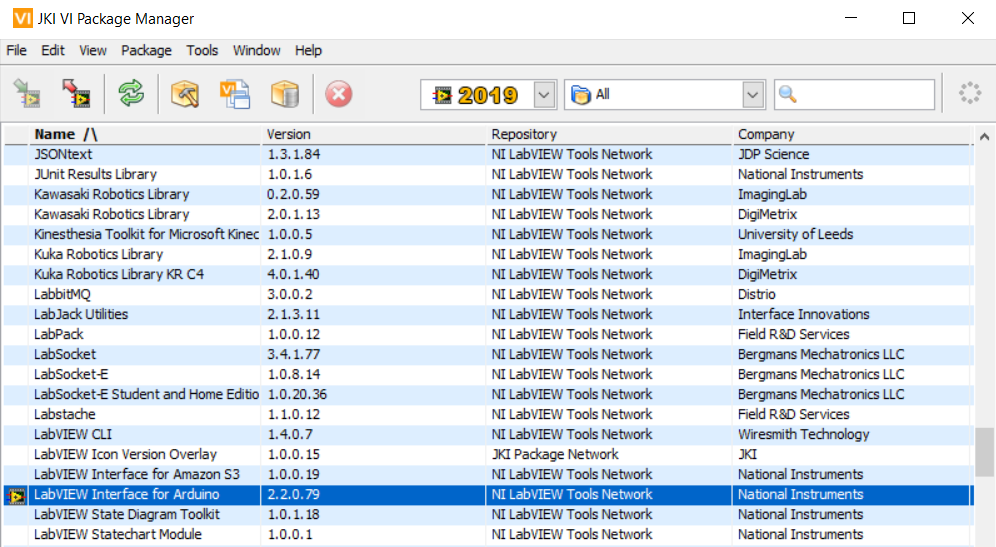The height and width of the screenshot is (547, 996).
Task: Click the Distrio company cell
Action: 852,294
